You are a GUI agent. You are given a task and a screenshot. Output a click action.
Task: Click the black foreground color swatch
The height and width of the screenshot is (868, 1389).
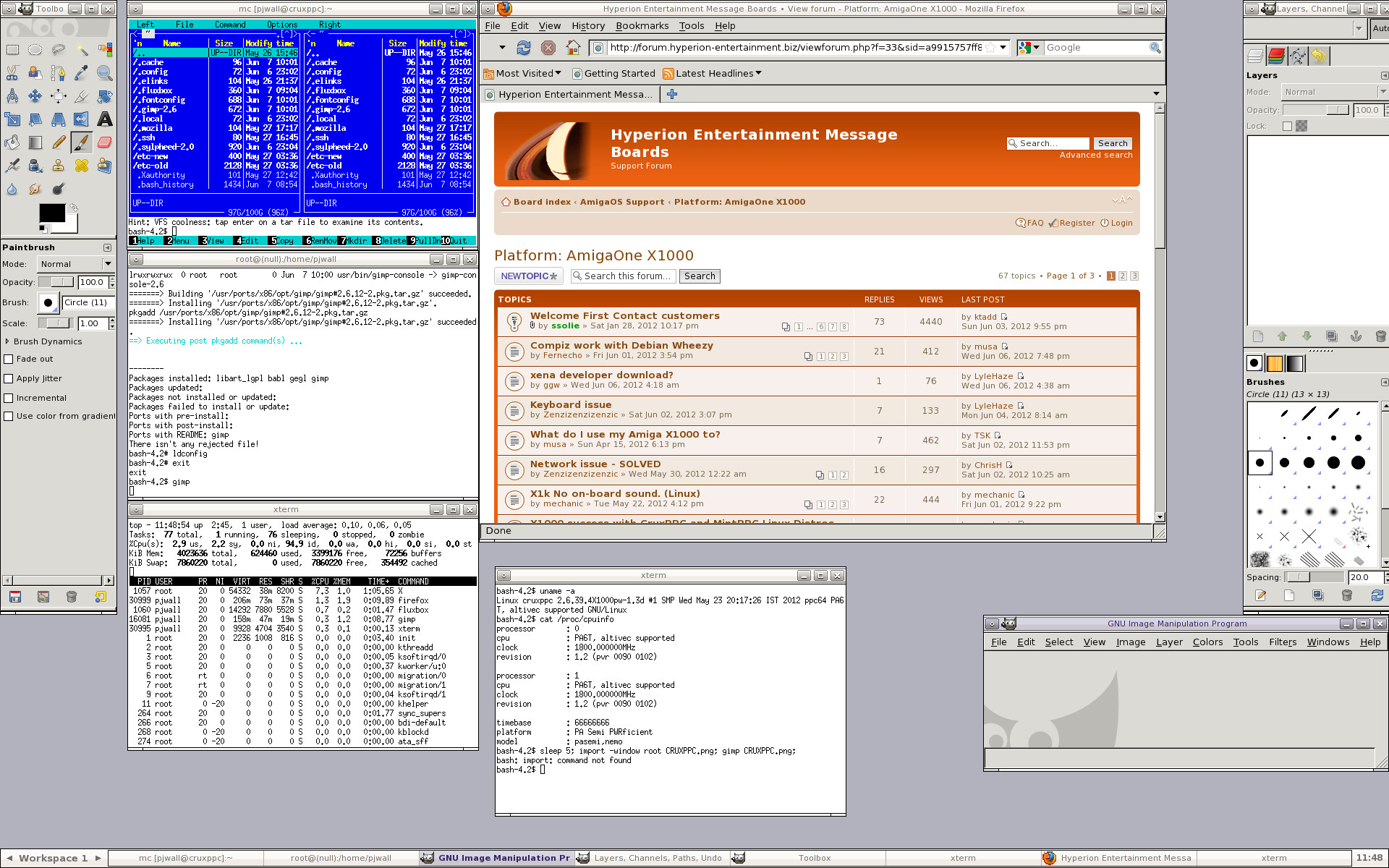[x=51, y=213]
